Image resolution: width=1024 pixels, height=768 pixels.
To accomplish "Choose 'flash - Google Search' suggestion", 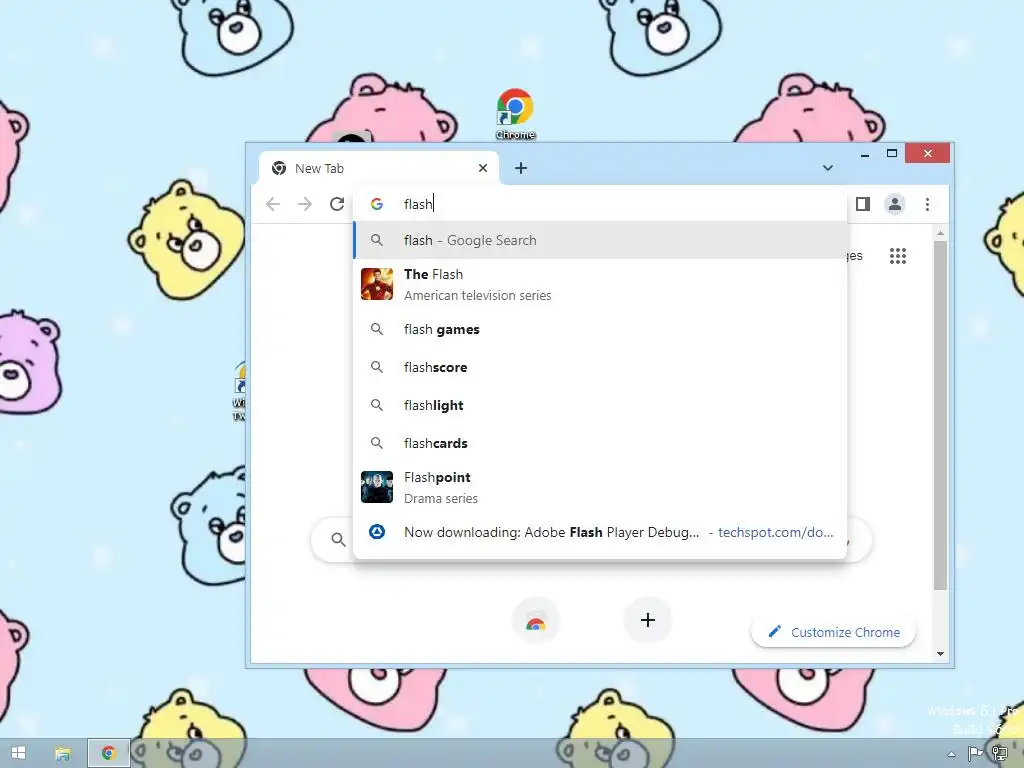I will tap(600, 240).
